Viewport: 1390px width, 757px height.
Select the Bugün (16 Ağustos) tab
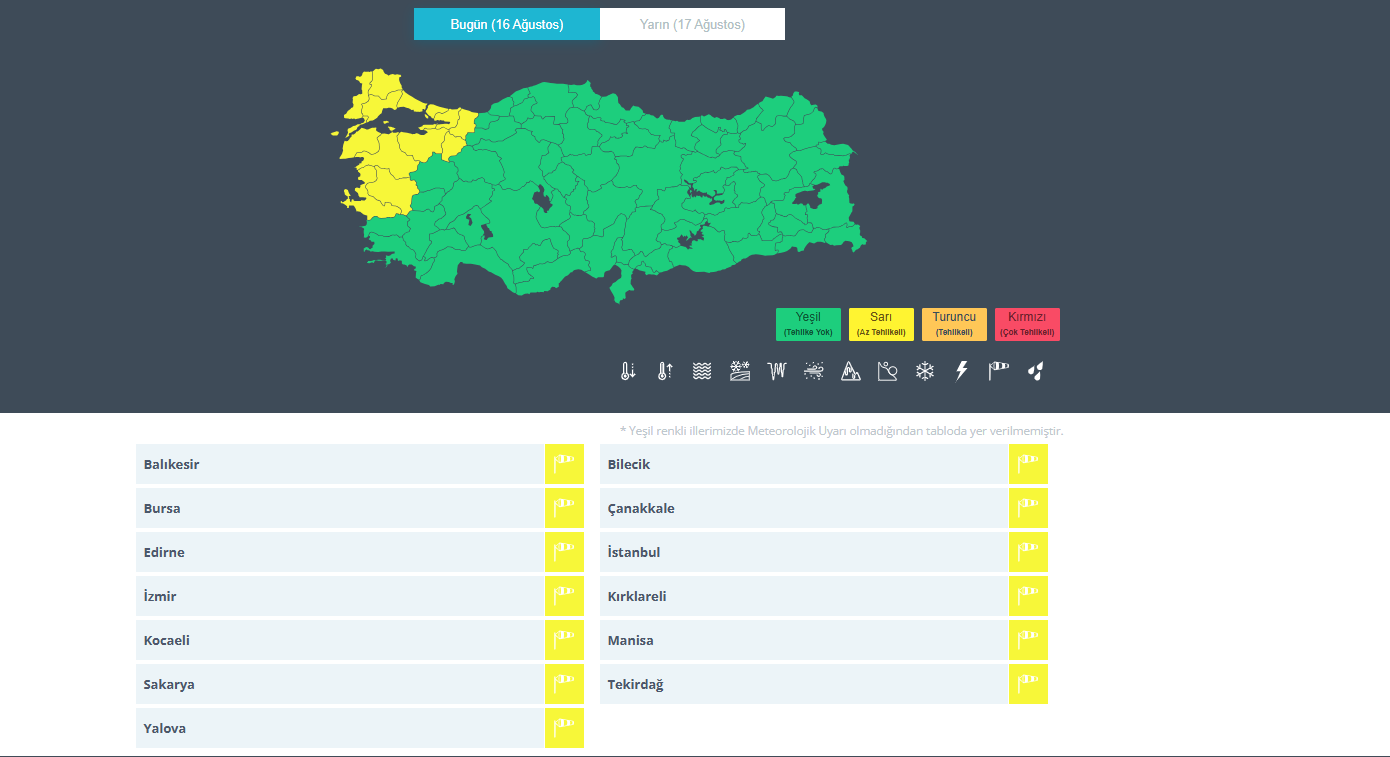[x=507, y=24]
